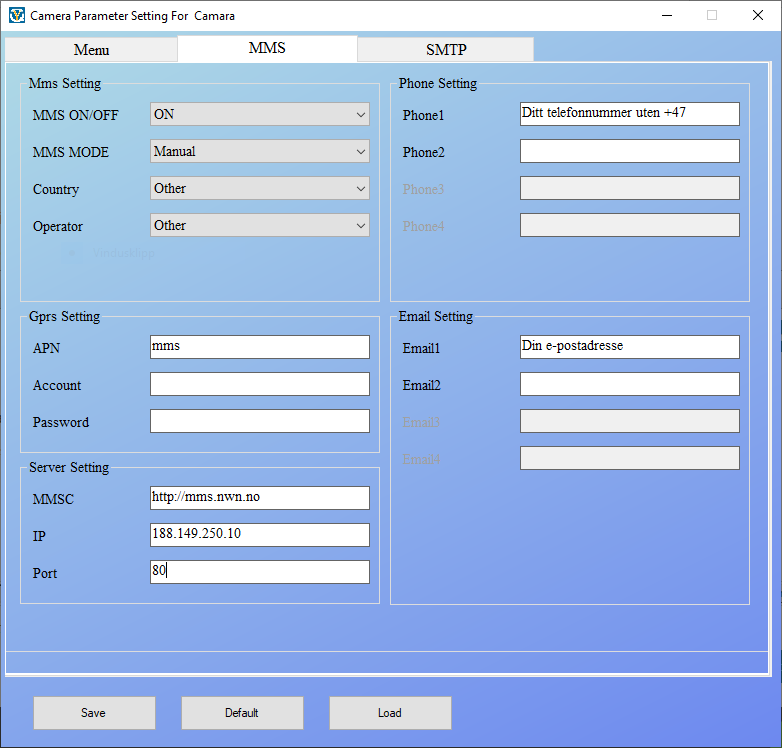Close the Camera Parameter Setting window
This screenshot has height=748, width=782.
click(x=758, y=15)
